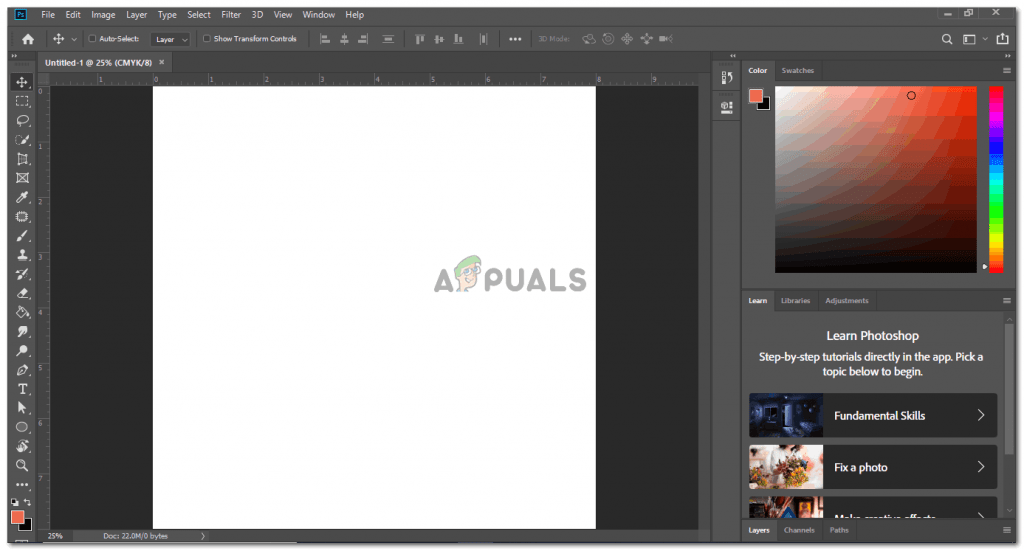Go to the Home screen icon
Viewport: 1024px width, 551px height.
[27, 39]
